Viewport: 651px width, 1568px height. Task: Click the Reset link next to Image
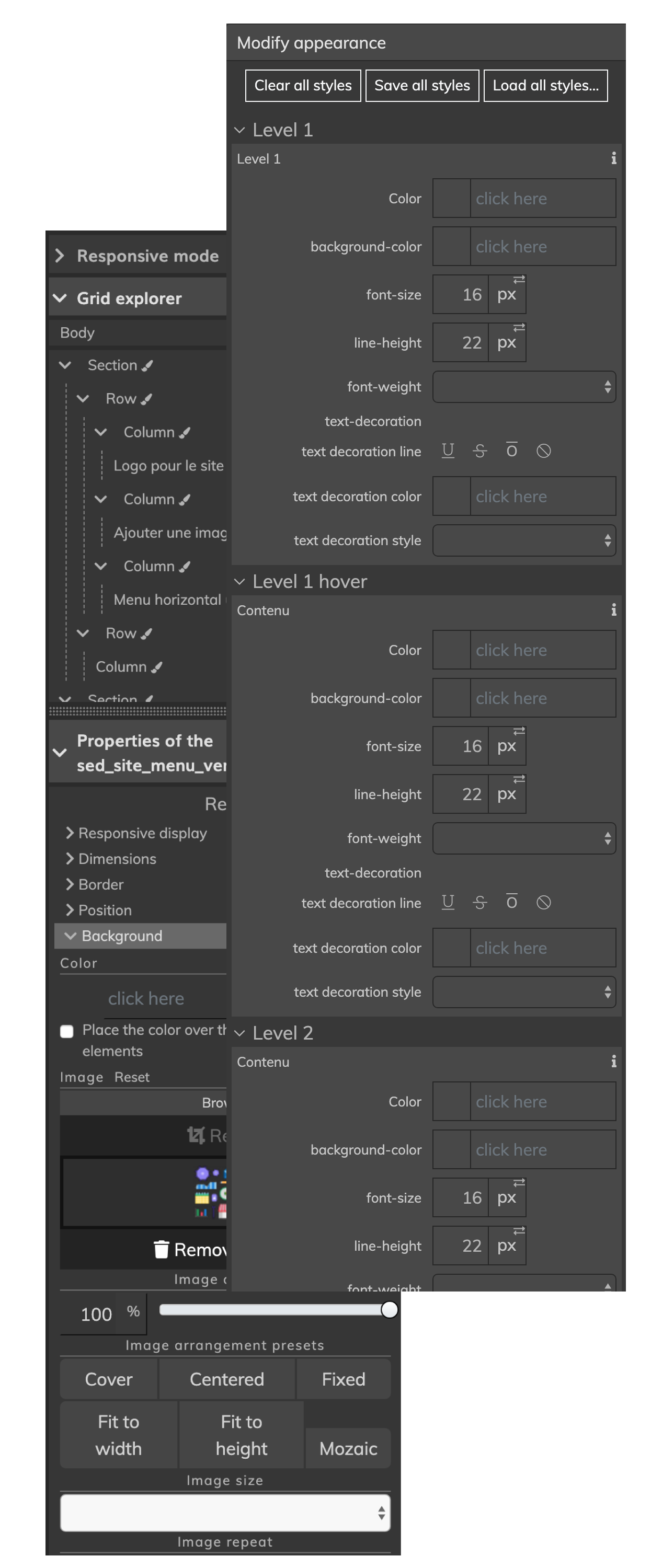pos(132,1077)
